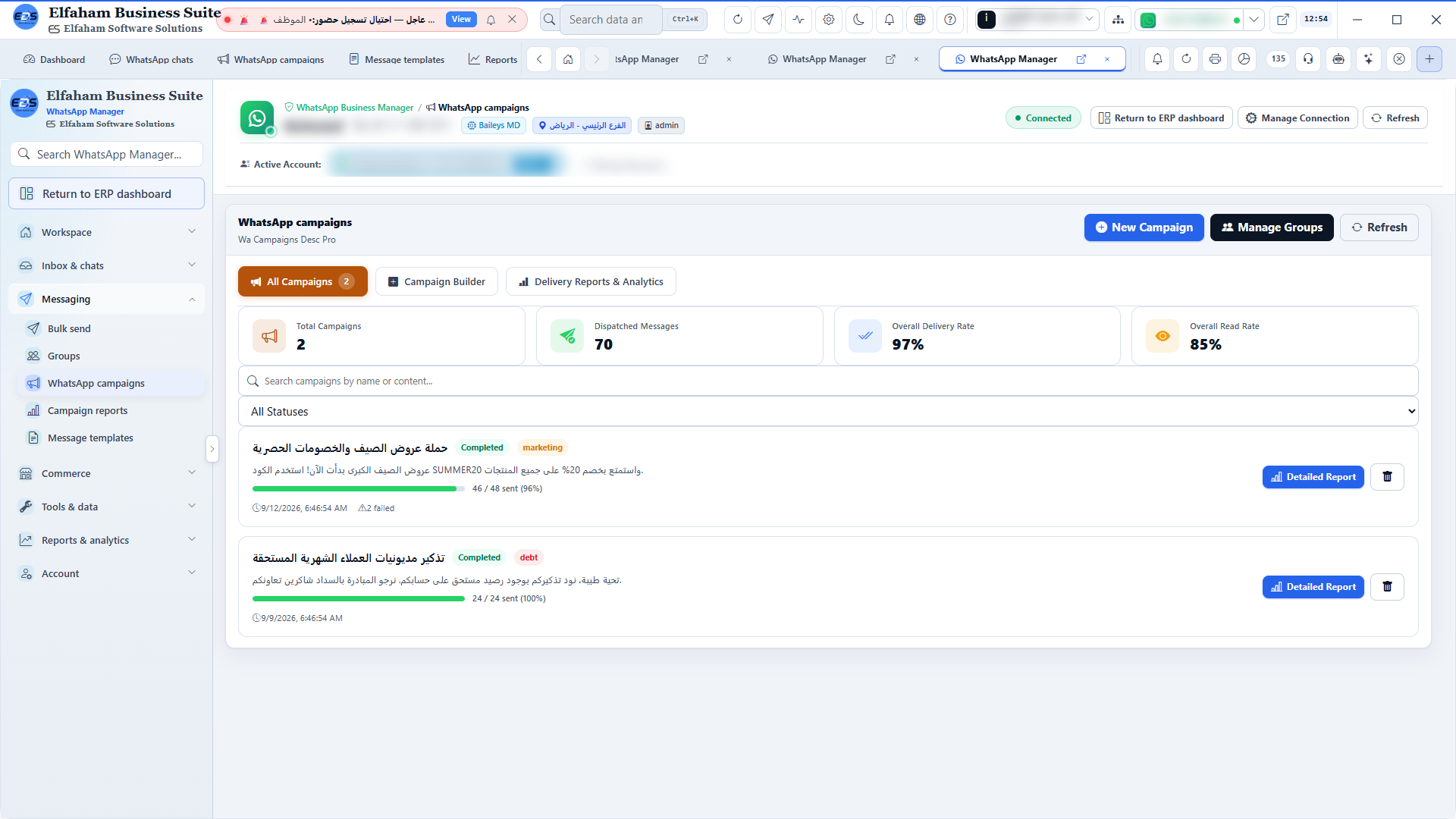Click the refresh icon next to the printer
Viewport: 1456px width, 819px height.
1186,59
